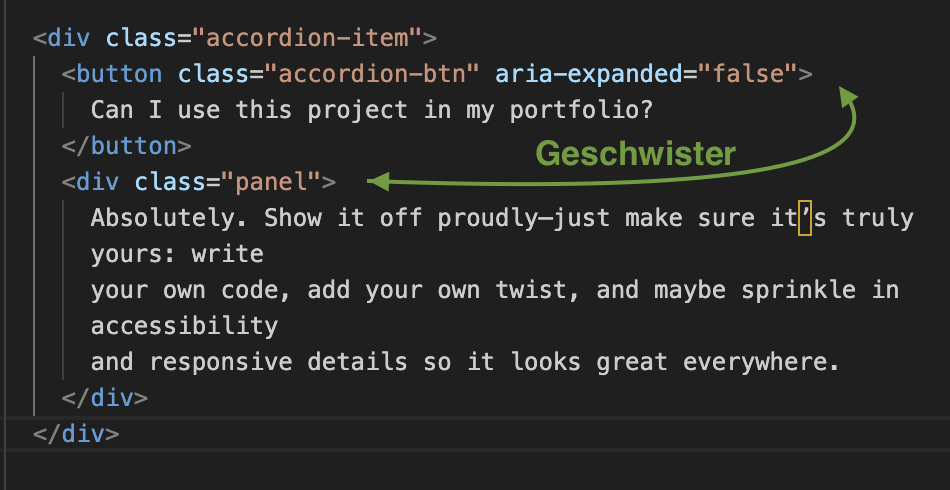Viewport: 950px width, 490px height.
Task: Click the outermost closing div tag
Action: pyautogui.click(x=76, y=434)
